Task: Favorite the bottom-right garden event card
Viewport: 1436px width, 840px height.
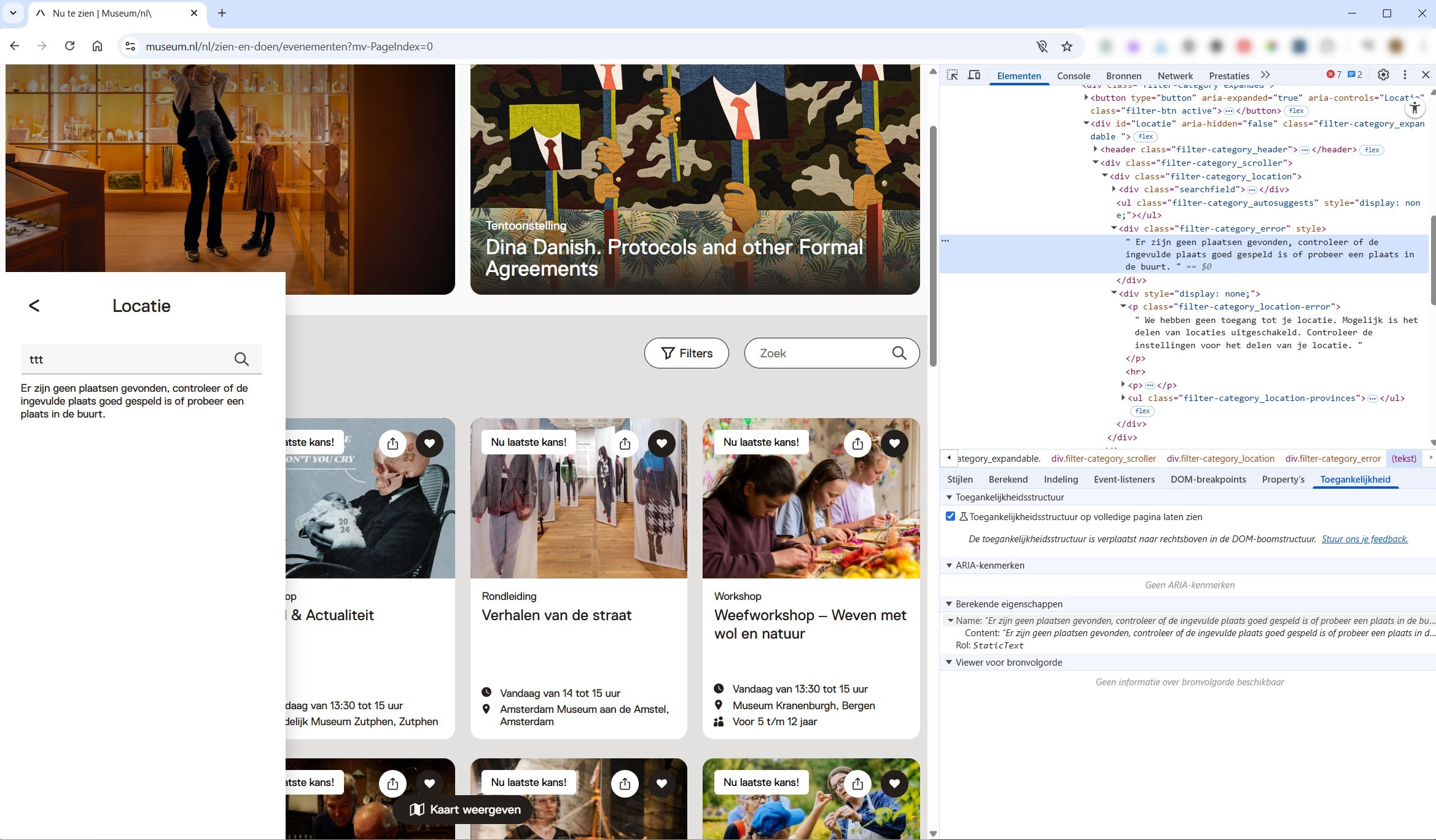Action: [894, 784]
